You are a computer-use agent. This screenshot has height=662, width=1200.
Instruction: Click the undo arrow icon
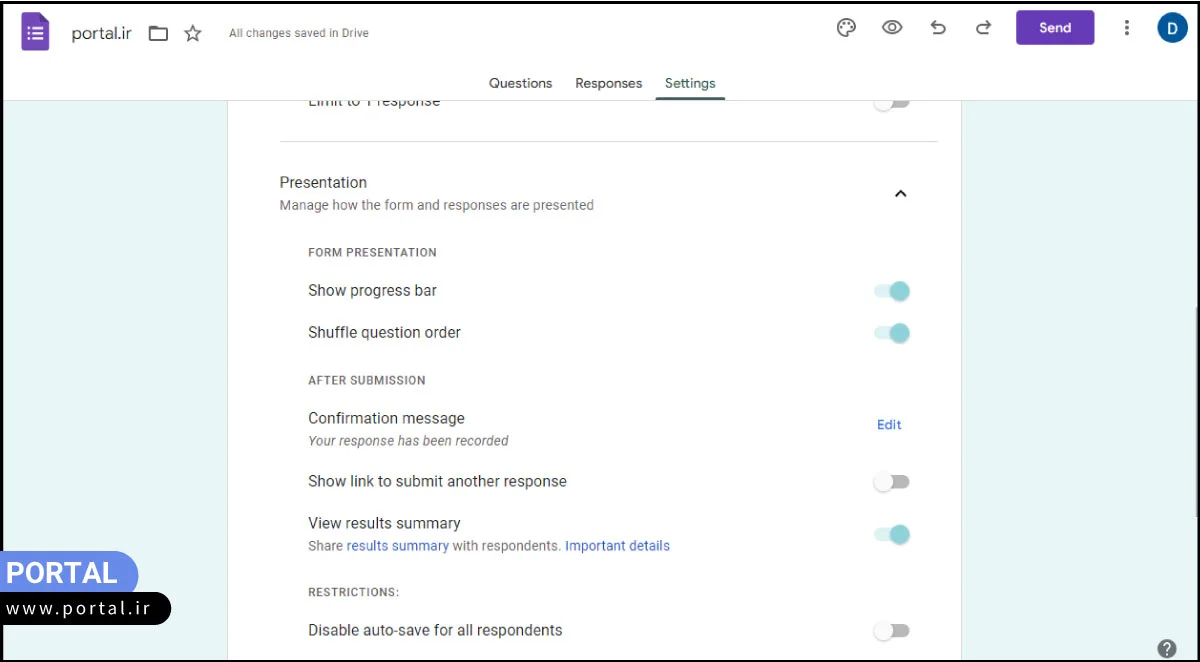938,28
